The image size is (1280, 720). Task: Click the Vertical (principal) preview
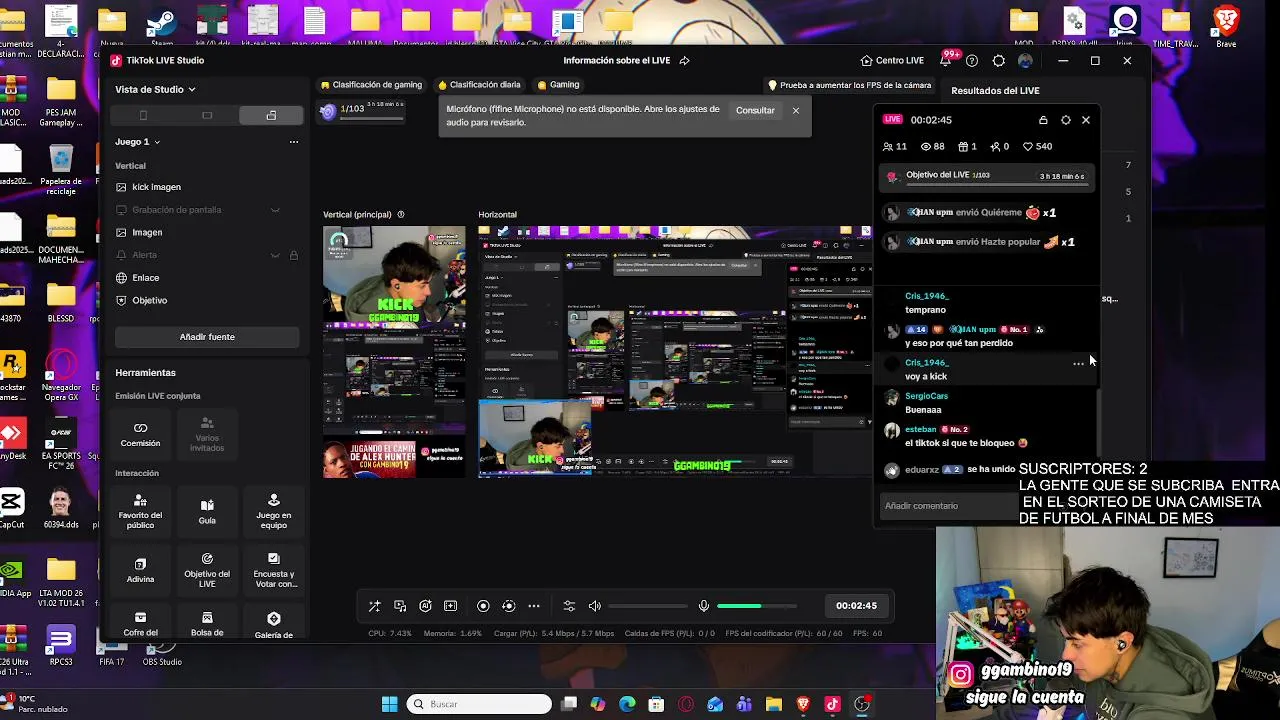tap(394, 352)
